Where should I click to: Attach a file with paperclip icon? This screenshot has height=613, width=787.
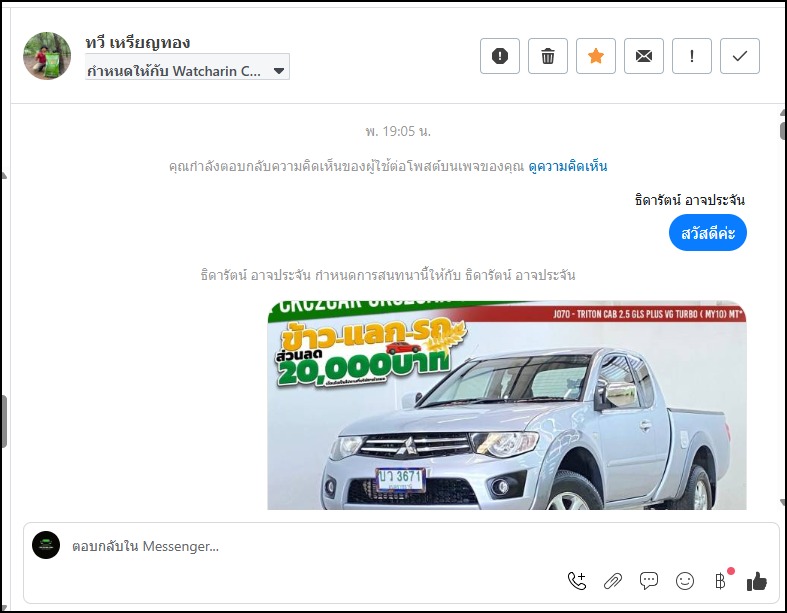pyautogui.click(x=613, y=581)
